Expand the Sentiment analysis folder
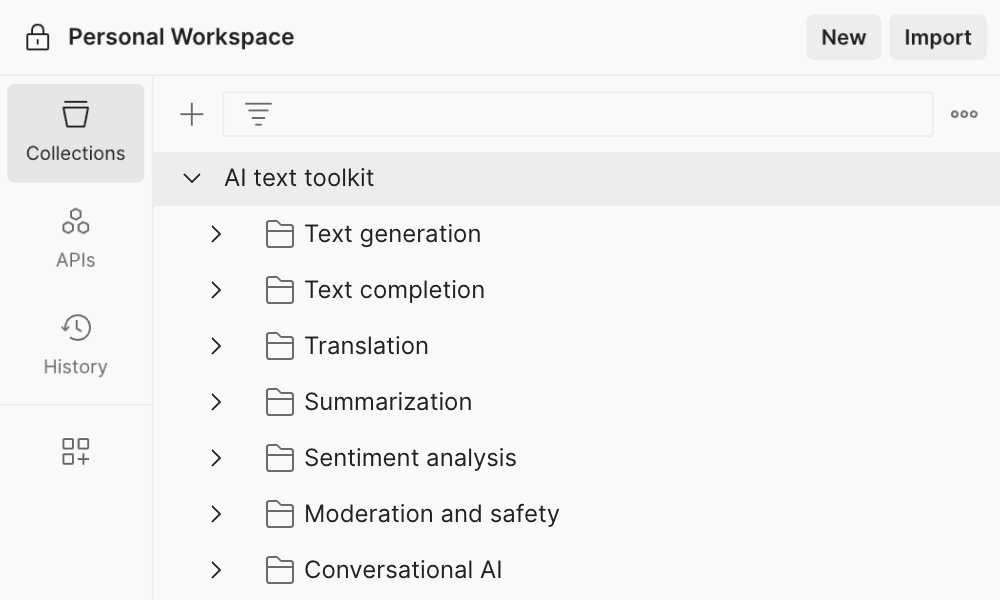The image size is (1000, 600). click(x=216, y=458)
